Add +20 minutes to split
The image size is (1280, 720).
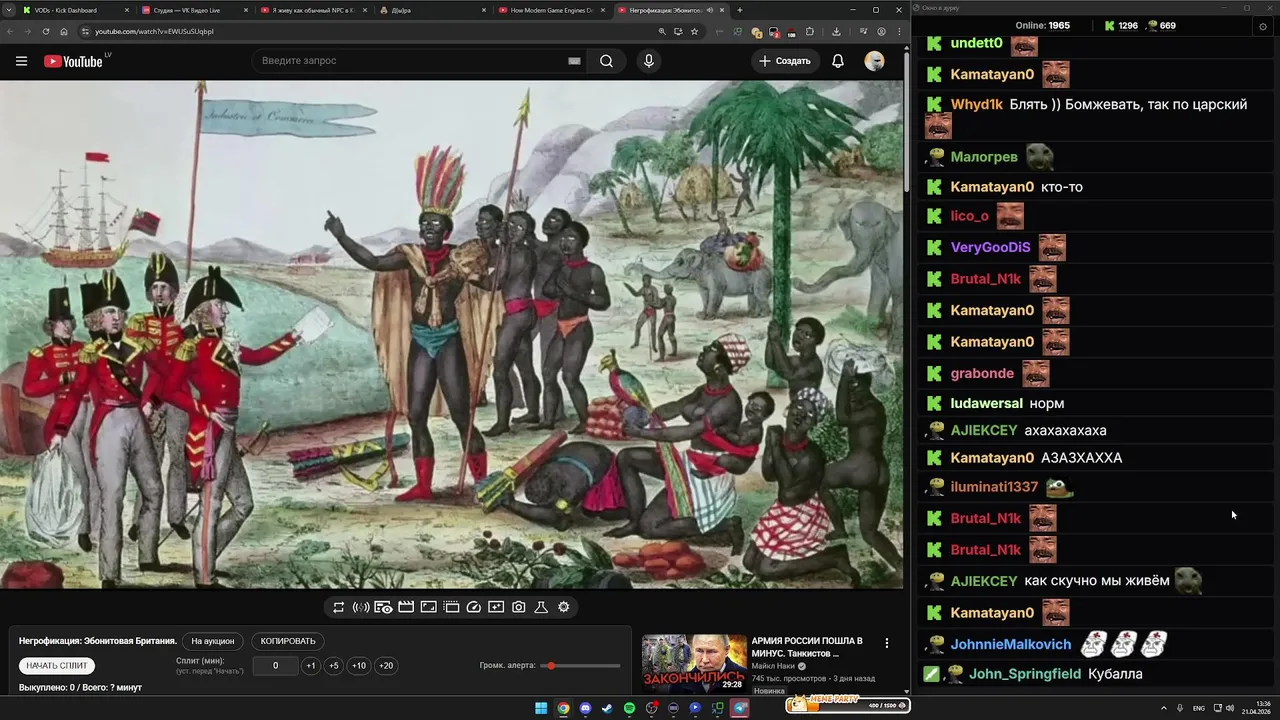pos(386,666)
